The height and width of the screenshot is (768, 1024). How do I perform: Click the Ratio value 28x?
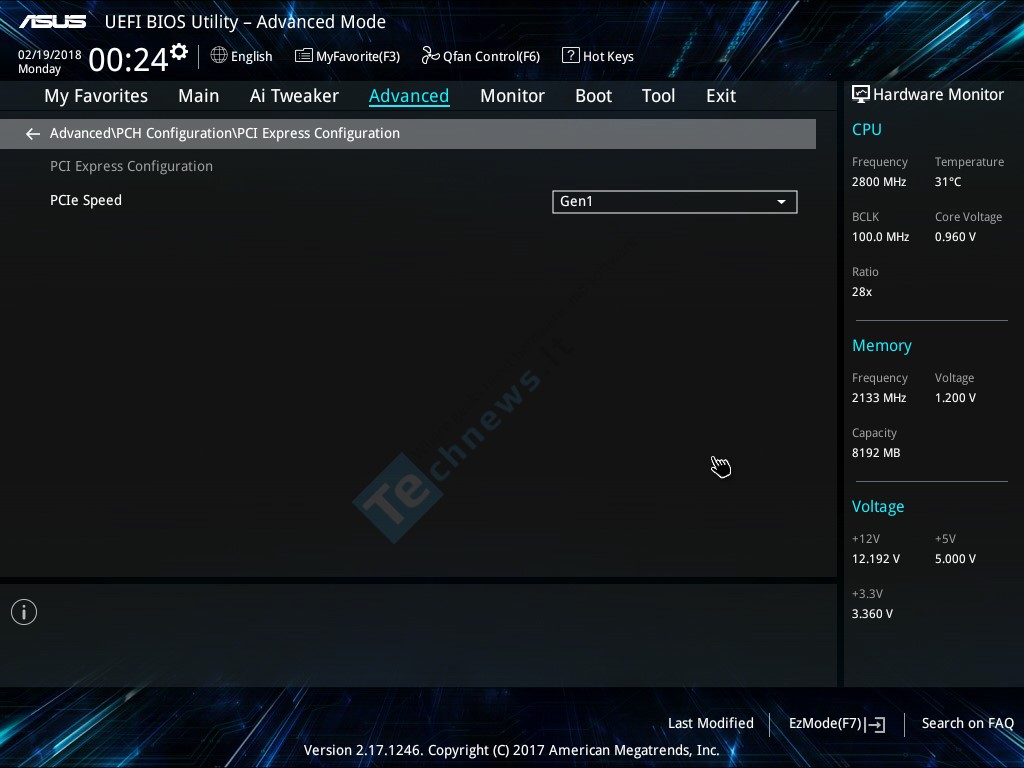point(862,292)
